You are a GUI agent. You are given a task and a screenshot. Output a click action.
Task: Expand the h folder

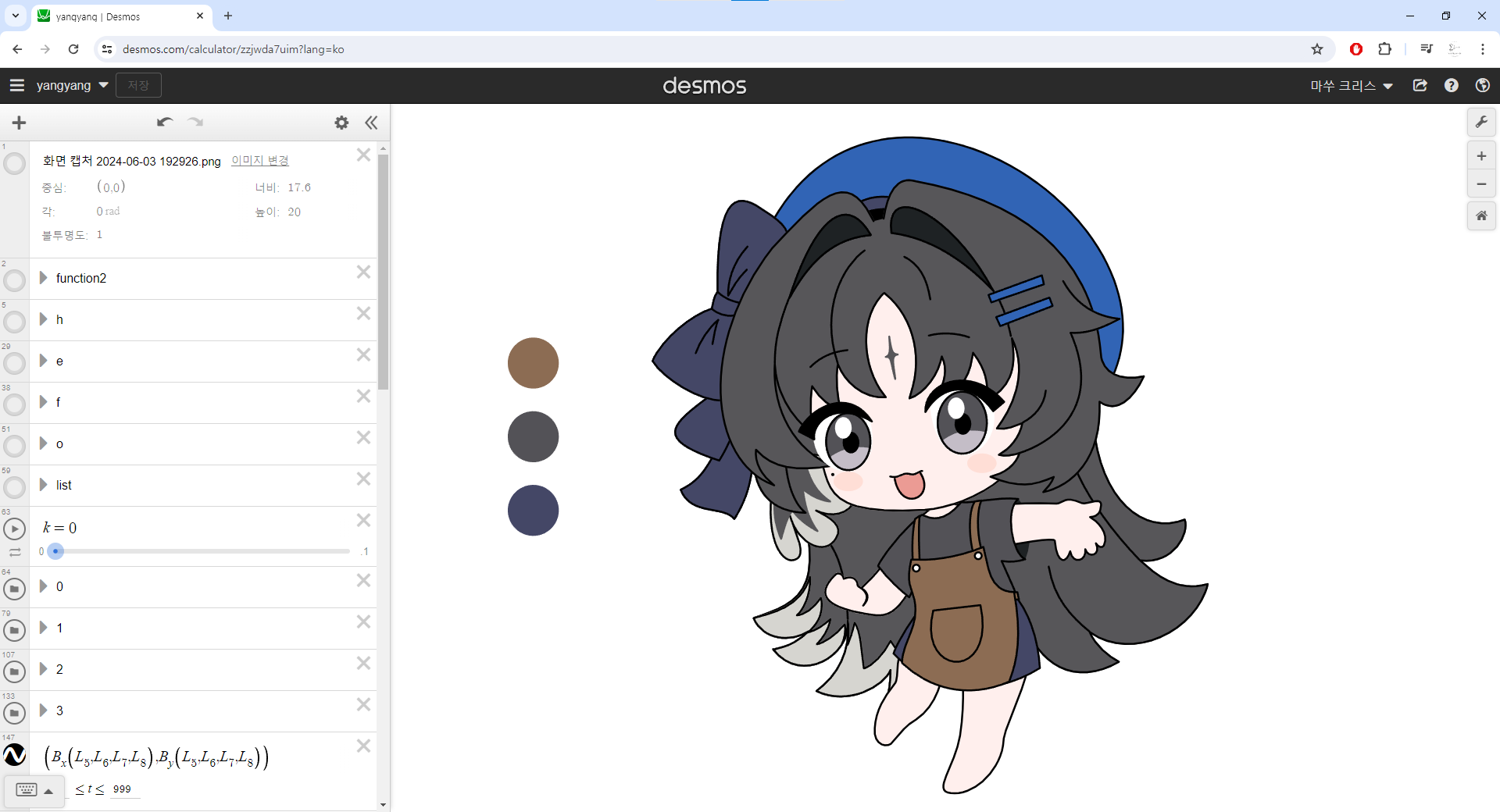44,319
